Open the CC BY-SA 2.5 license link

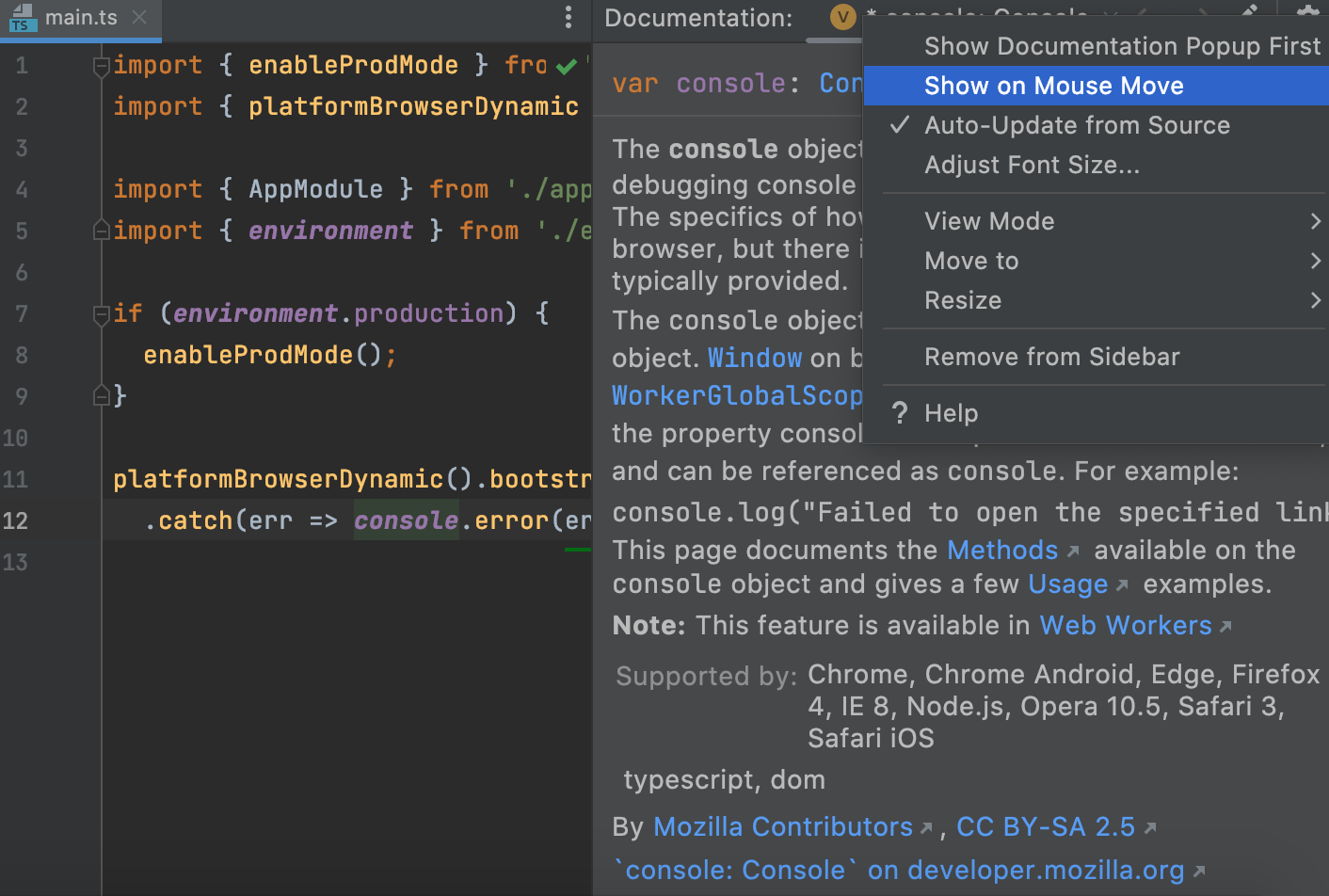(1046, 827)
